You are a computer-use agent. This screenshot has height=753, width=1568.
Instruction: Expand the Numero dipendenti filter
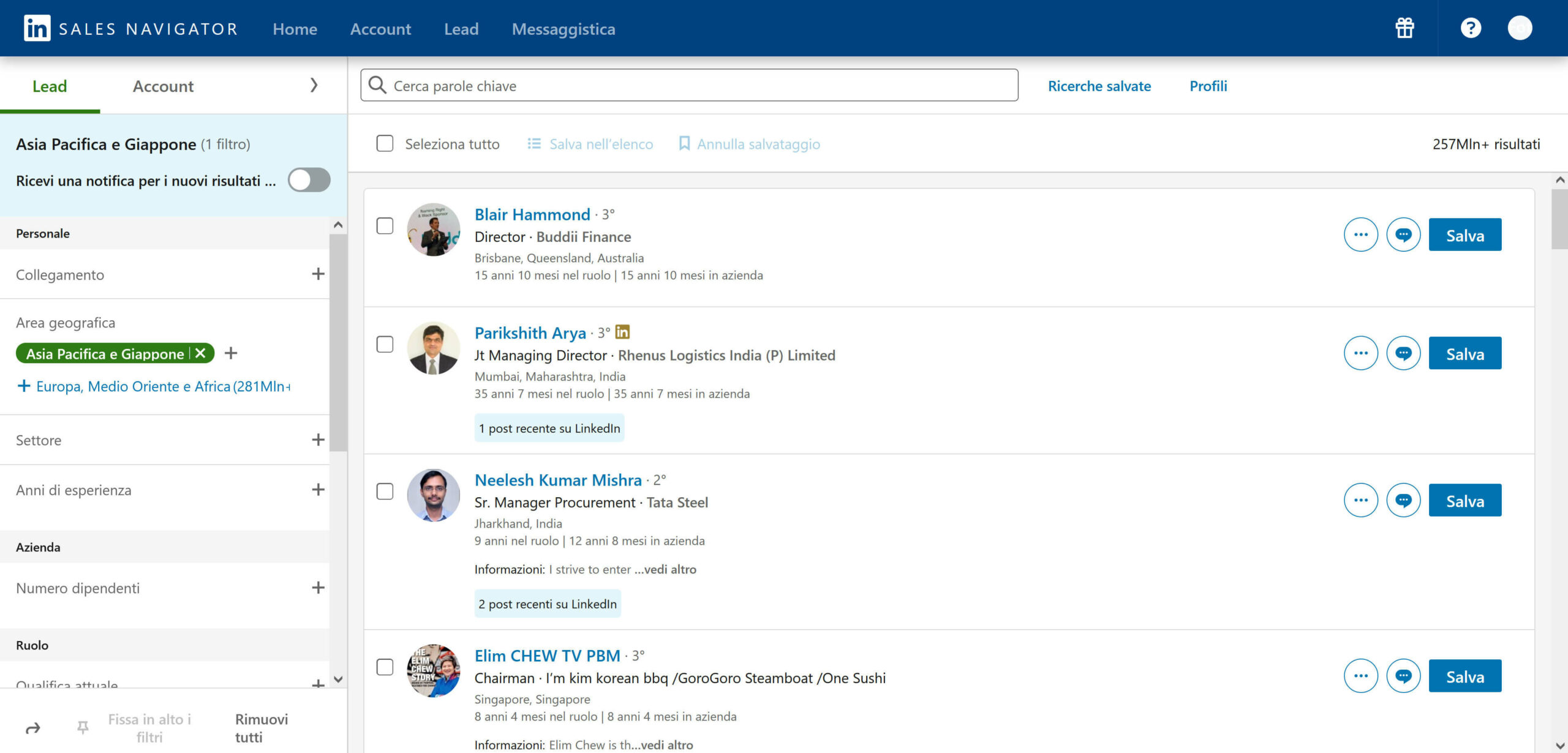[x=318, y=588]
